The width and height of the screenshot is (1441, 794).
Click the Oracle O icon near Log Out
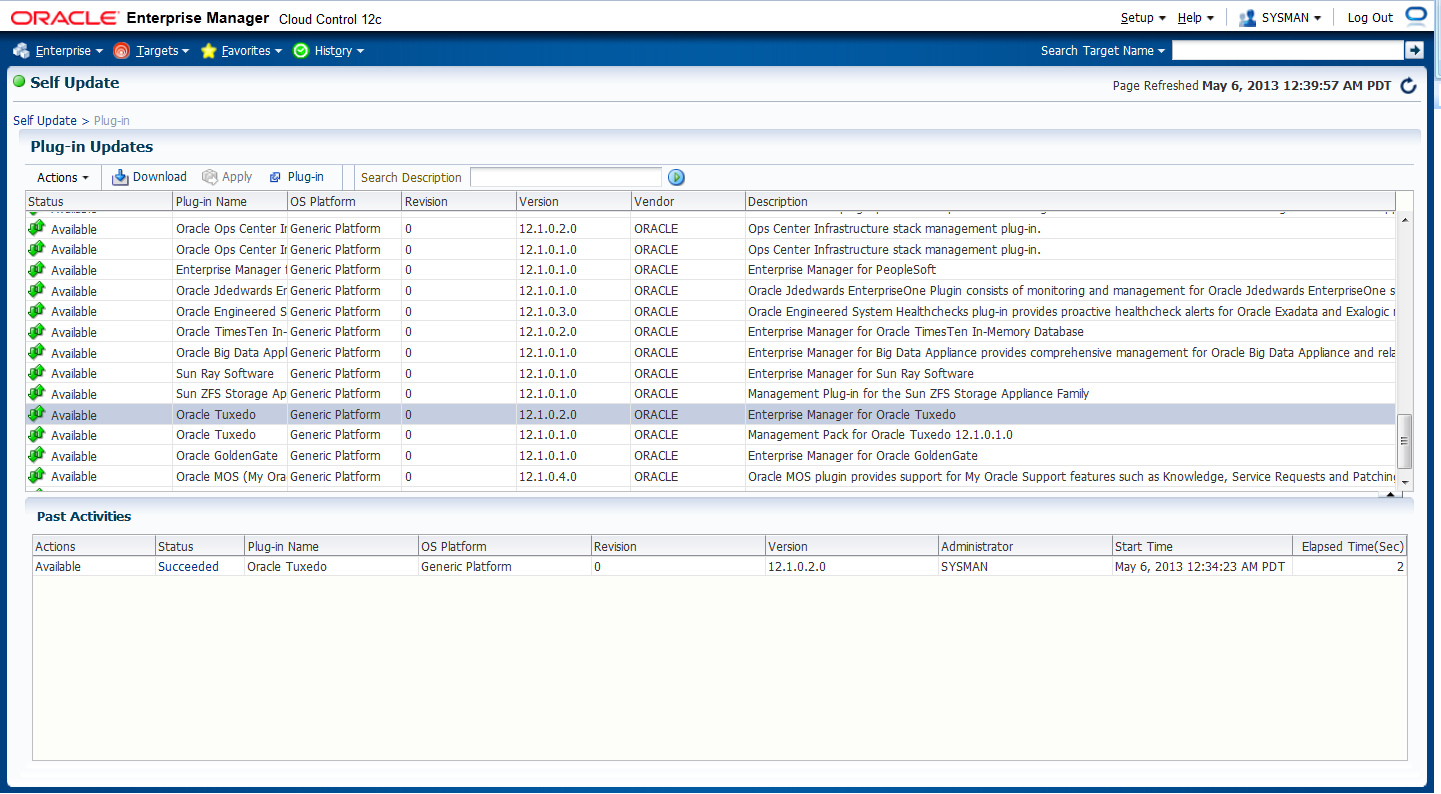[x=1416, y=15]
